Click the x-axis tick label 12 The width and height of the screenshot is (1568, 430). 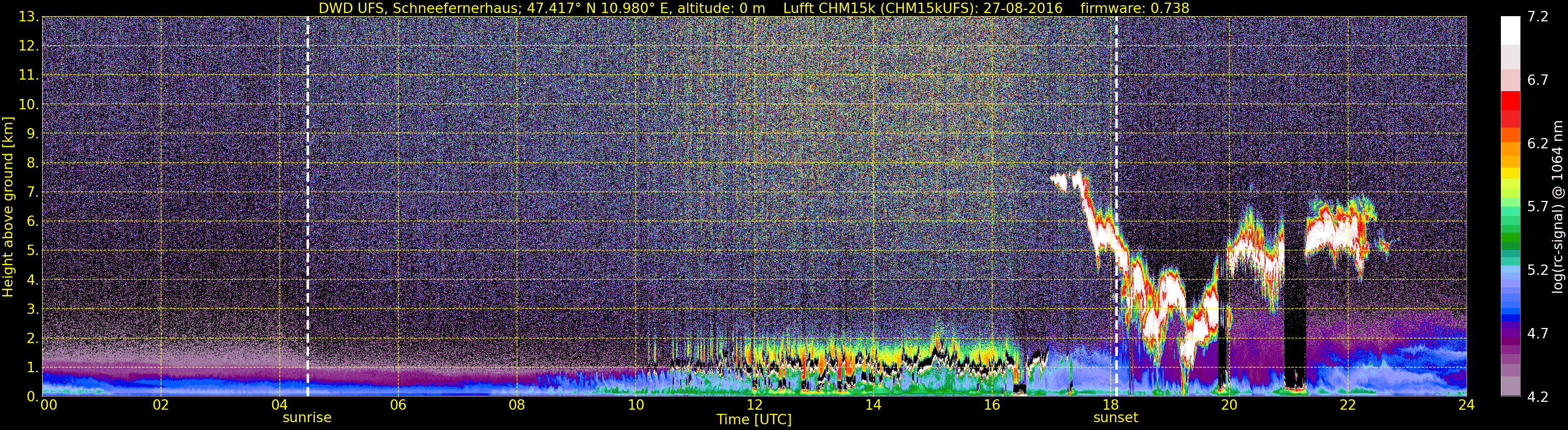click(754, 406)
